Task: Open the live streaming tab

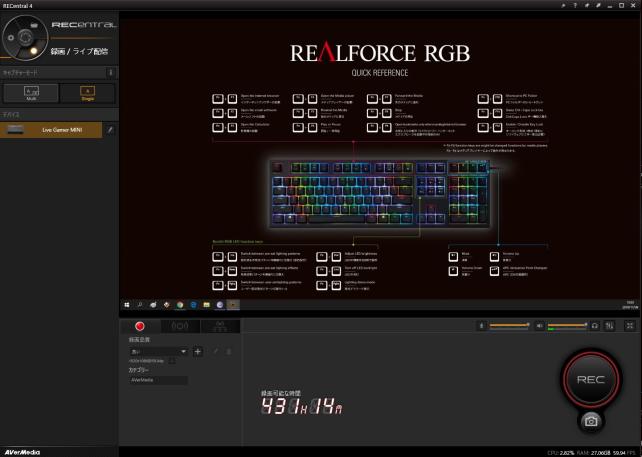Action: click(x=180, y=326)
